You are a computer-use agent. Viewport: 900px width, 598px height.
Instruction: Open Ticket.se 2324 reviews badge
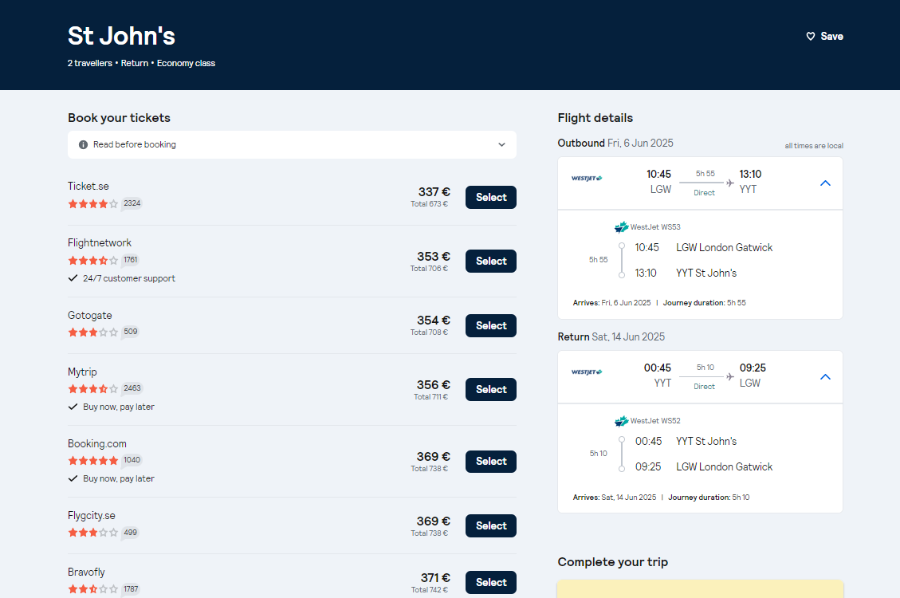132,203
